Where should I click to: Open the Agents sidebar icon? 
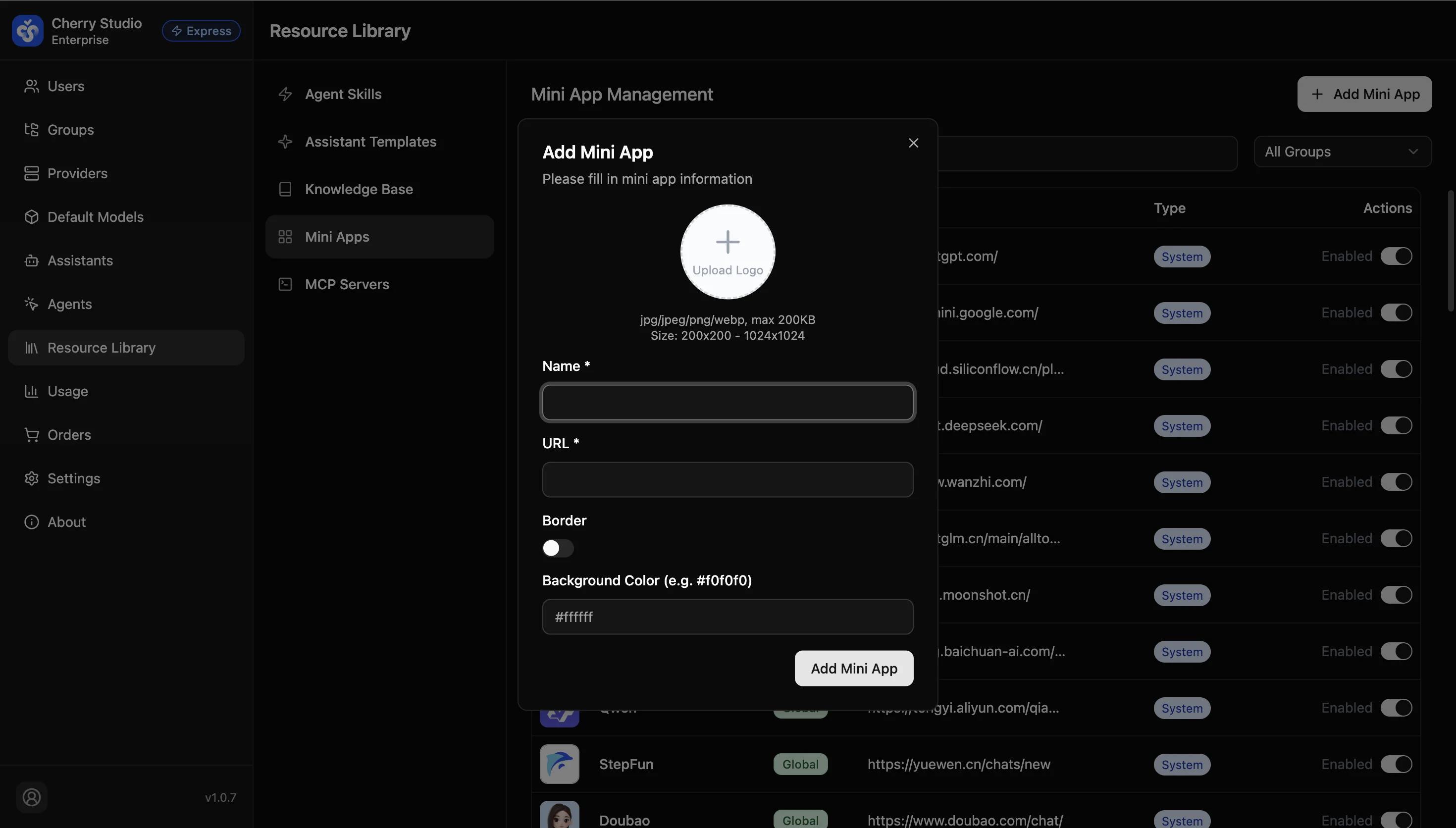click(31, 304)
